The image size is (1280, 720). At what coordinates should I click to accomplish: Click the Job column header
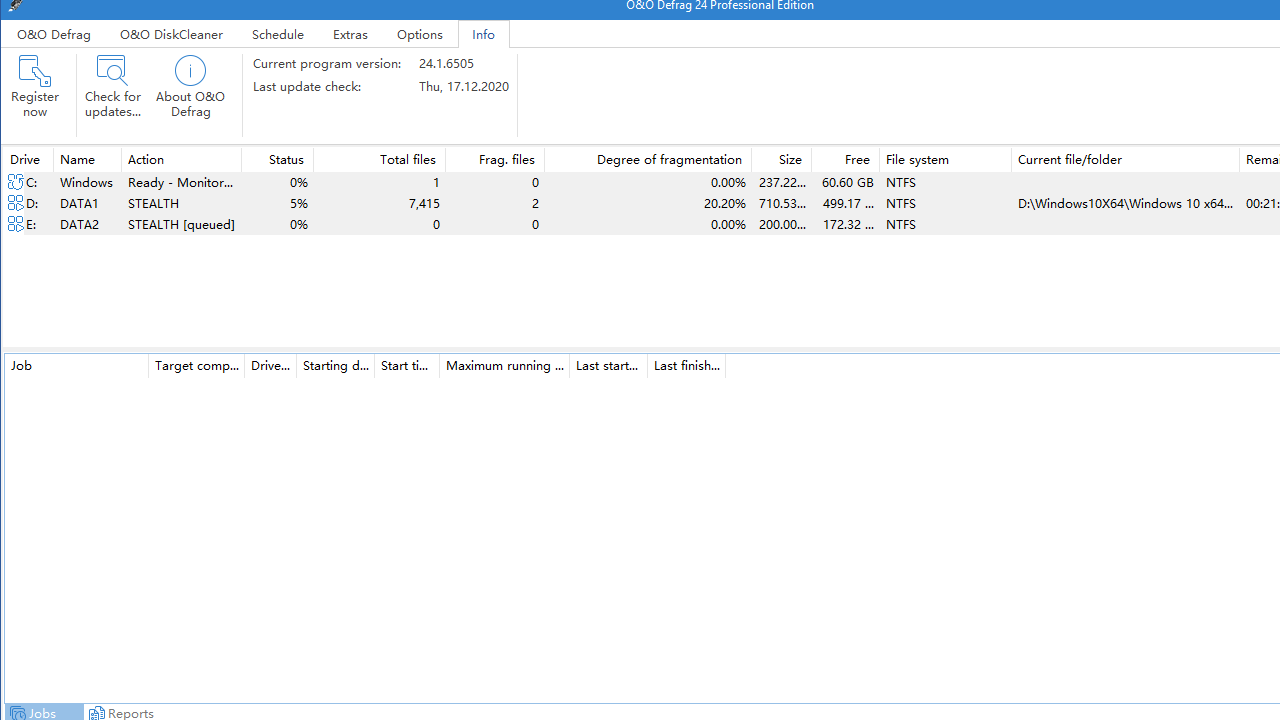point(22,366)
